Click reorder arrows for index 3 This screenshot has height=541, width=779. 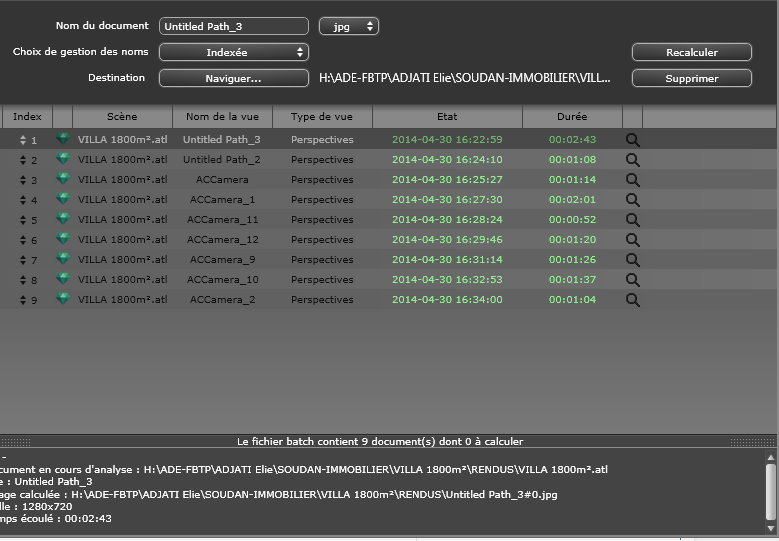(x=23, y=180)
